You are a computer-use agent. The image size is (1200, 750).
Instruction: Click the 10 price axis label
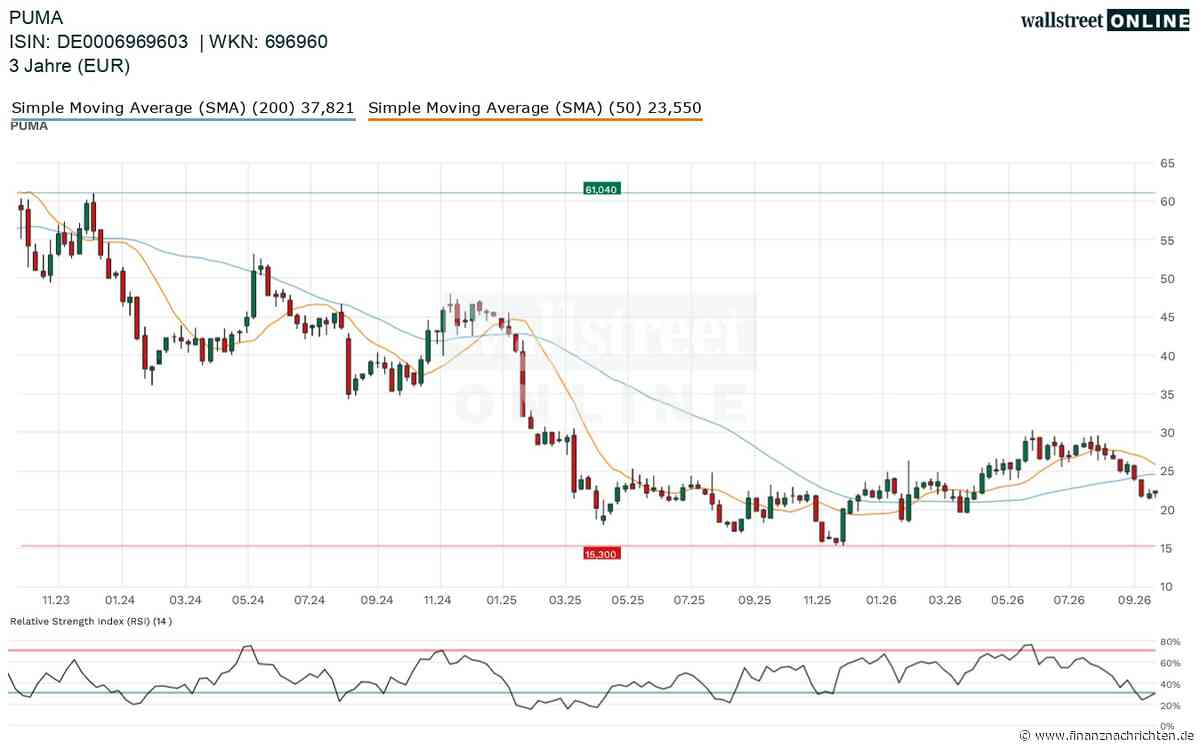coord(1167,586)
